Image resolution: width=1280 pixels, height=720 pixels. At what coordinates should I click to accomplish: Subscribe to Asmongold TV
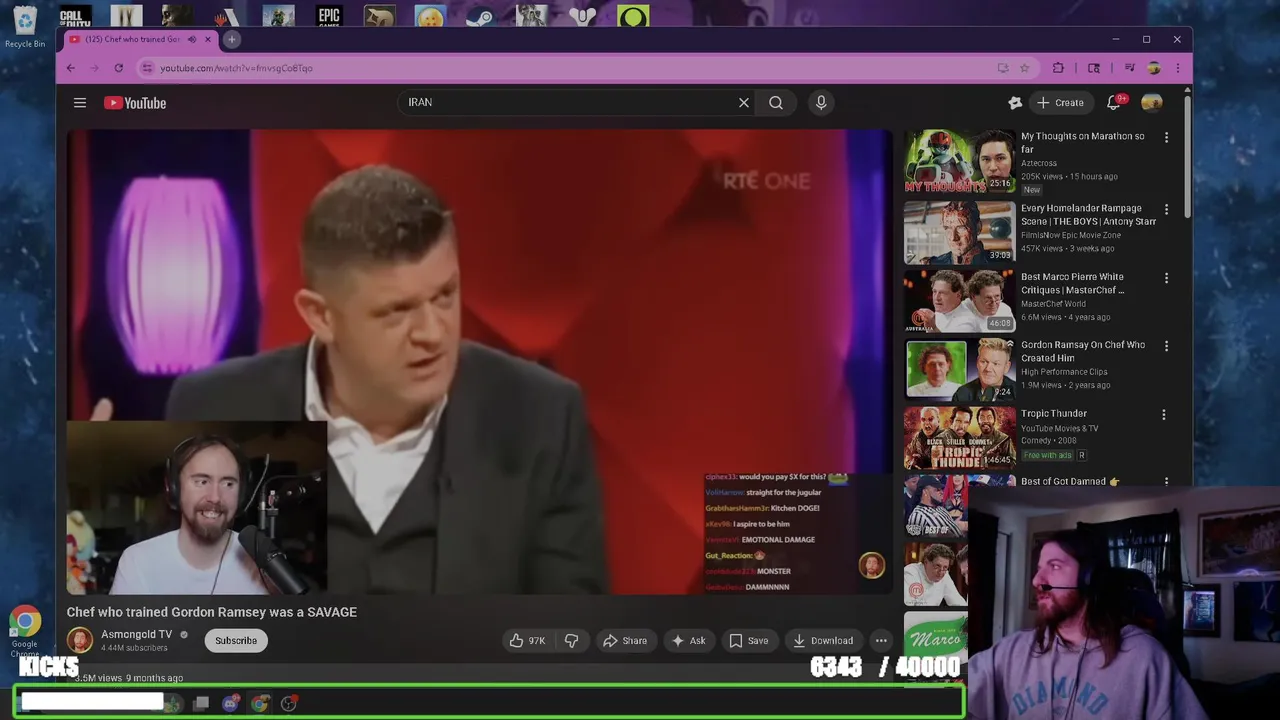pyautogui.click(x=236, y=640)
